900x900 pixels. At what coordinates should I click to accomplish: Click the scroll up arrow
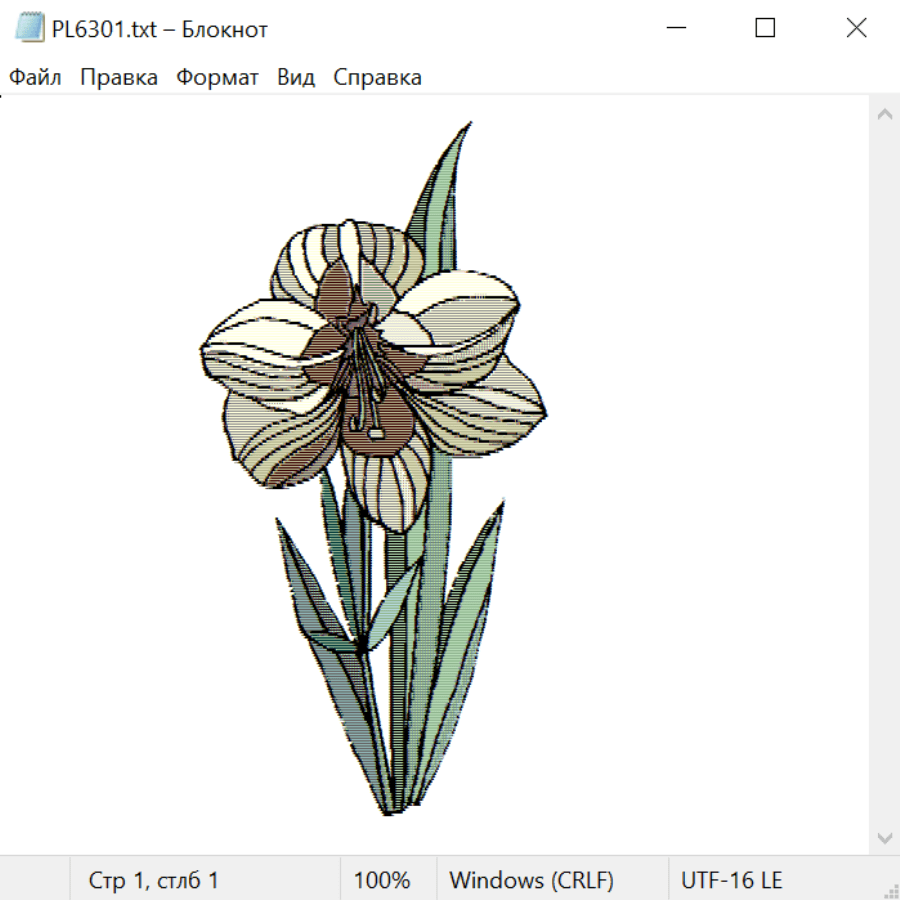tap(884, 115)
